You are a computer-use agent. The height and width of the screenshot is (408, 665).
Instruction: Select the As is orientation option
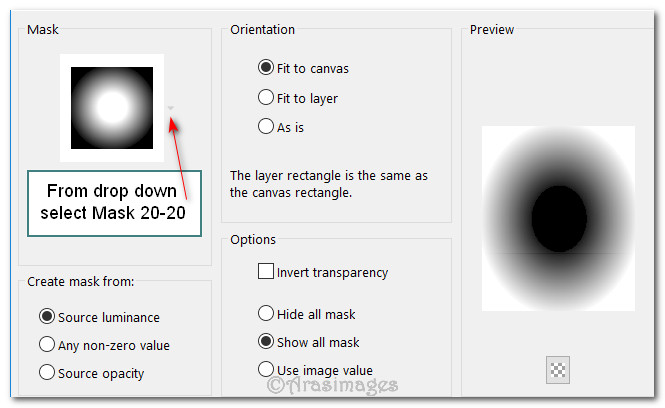click(x=266, y=126)
